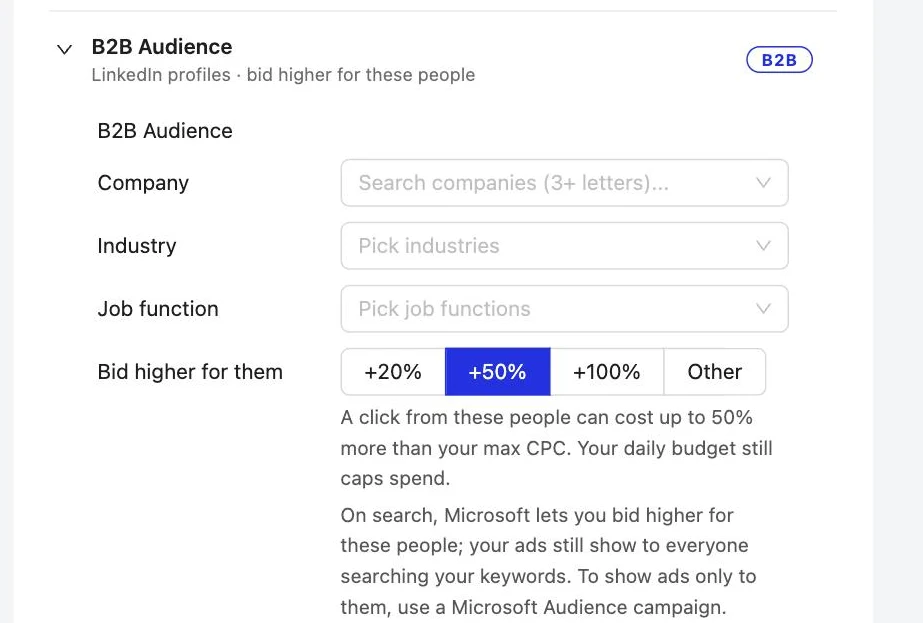Click the Company field dropdown arrow
The width and height of the screenshot is (923, 623).
click(763, 183)
